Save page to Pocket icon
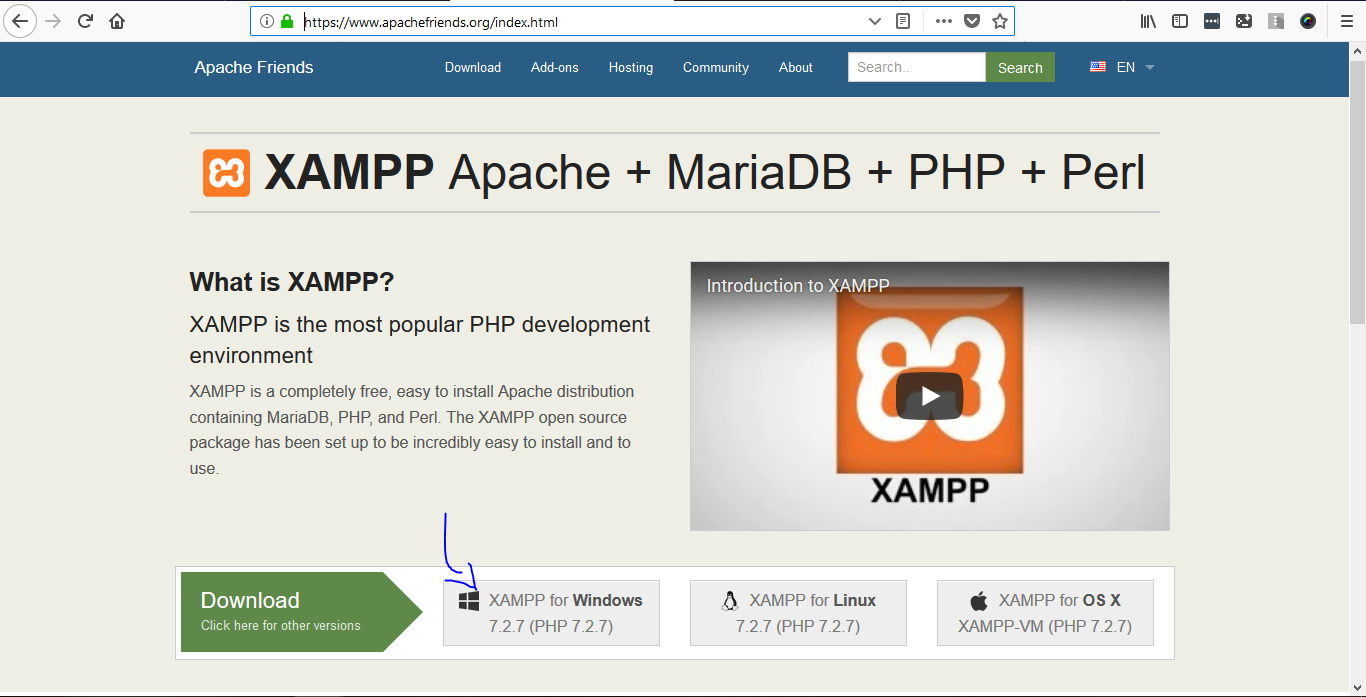The image size is (1366, 697). click(972, 21)
